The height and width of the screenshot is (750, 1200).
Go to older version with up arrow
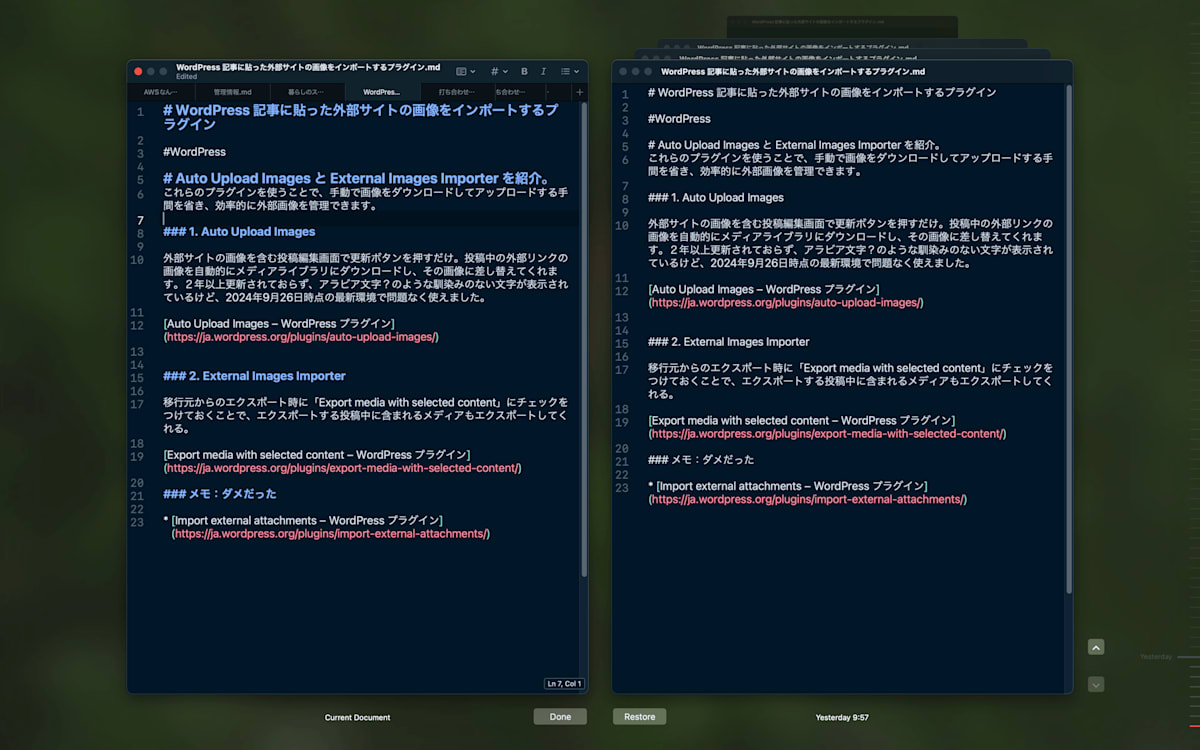click(x=1096, y=647)
